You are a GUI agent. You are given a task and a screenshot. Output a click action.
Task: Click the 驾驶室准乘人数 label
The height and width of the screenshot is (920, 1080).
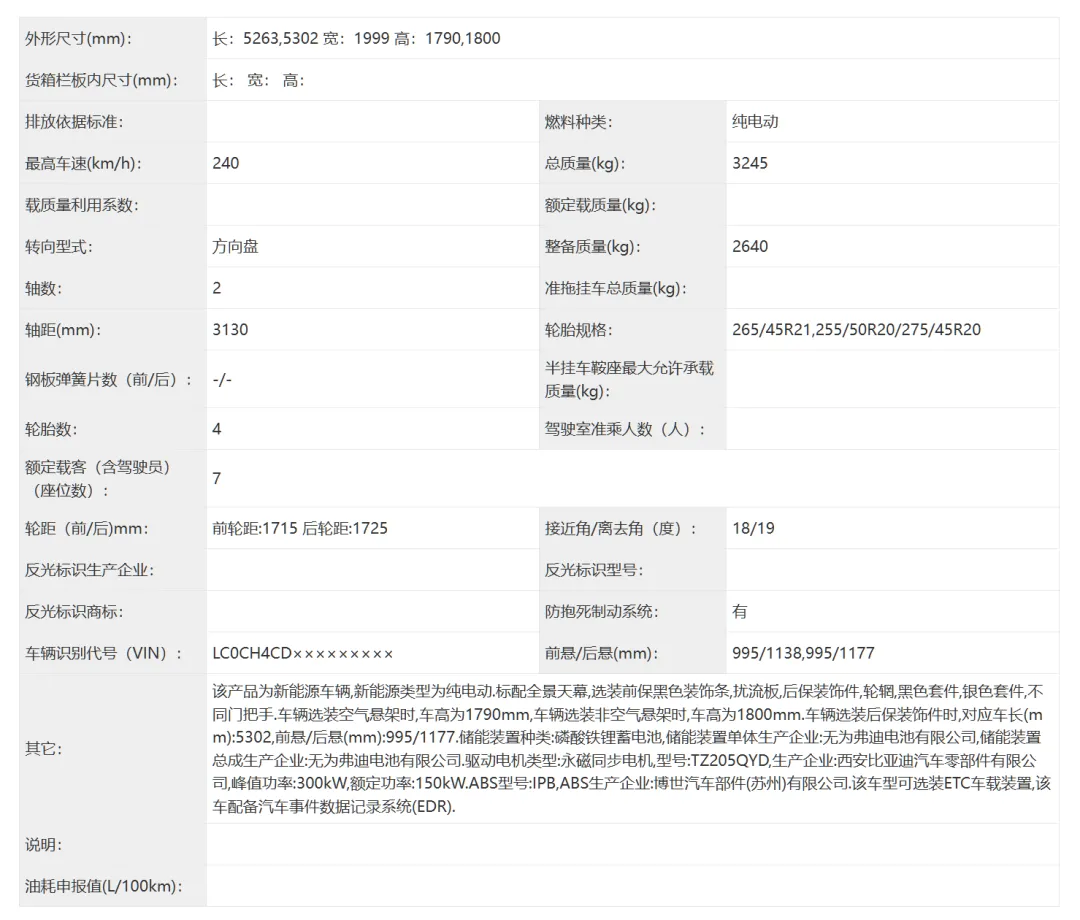point(625,429)
